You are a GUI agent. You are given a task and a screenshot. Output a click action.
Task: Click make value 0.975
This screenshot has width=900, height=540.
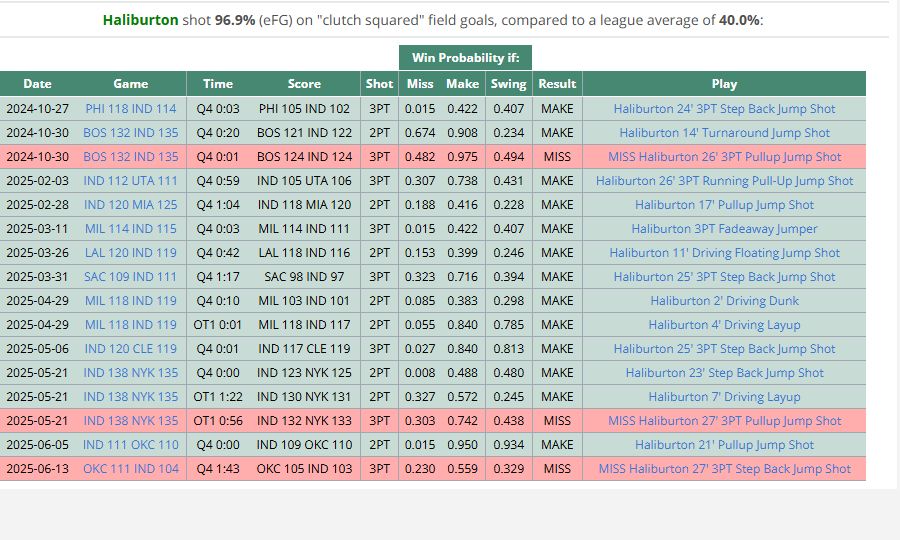coord(462,157)
